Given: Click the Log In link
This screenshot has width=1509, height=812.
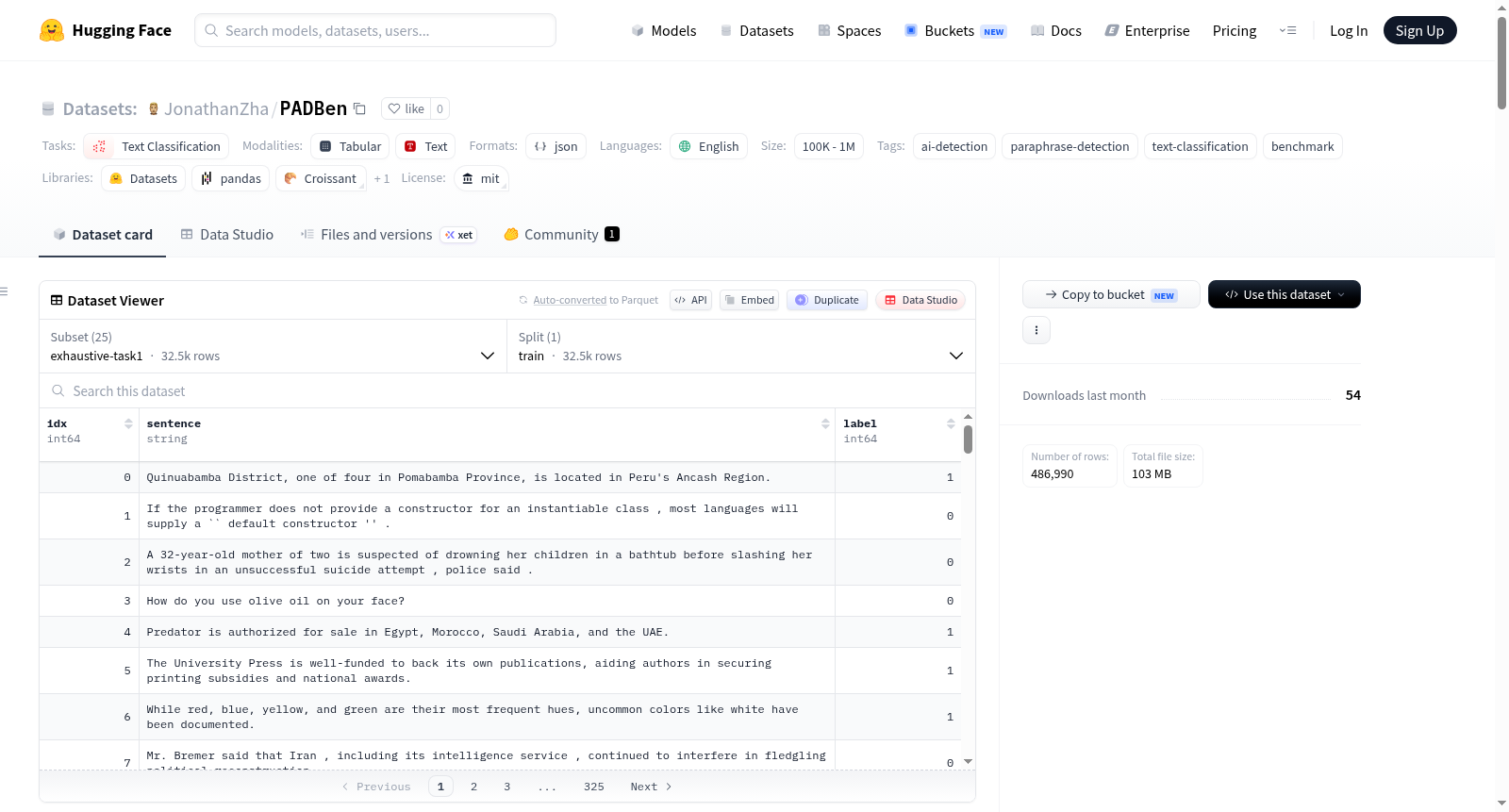Looking at the screenshot, I should coord(1349,30).
